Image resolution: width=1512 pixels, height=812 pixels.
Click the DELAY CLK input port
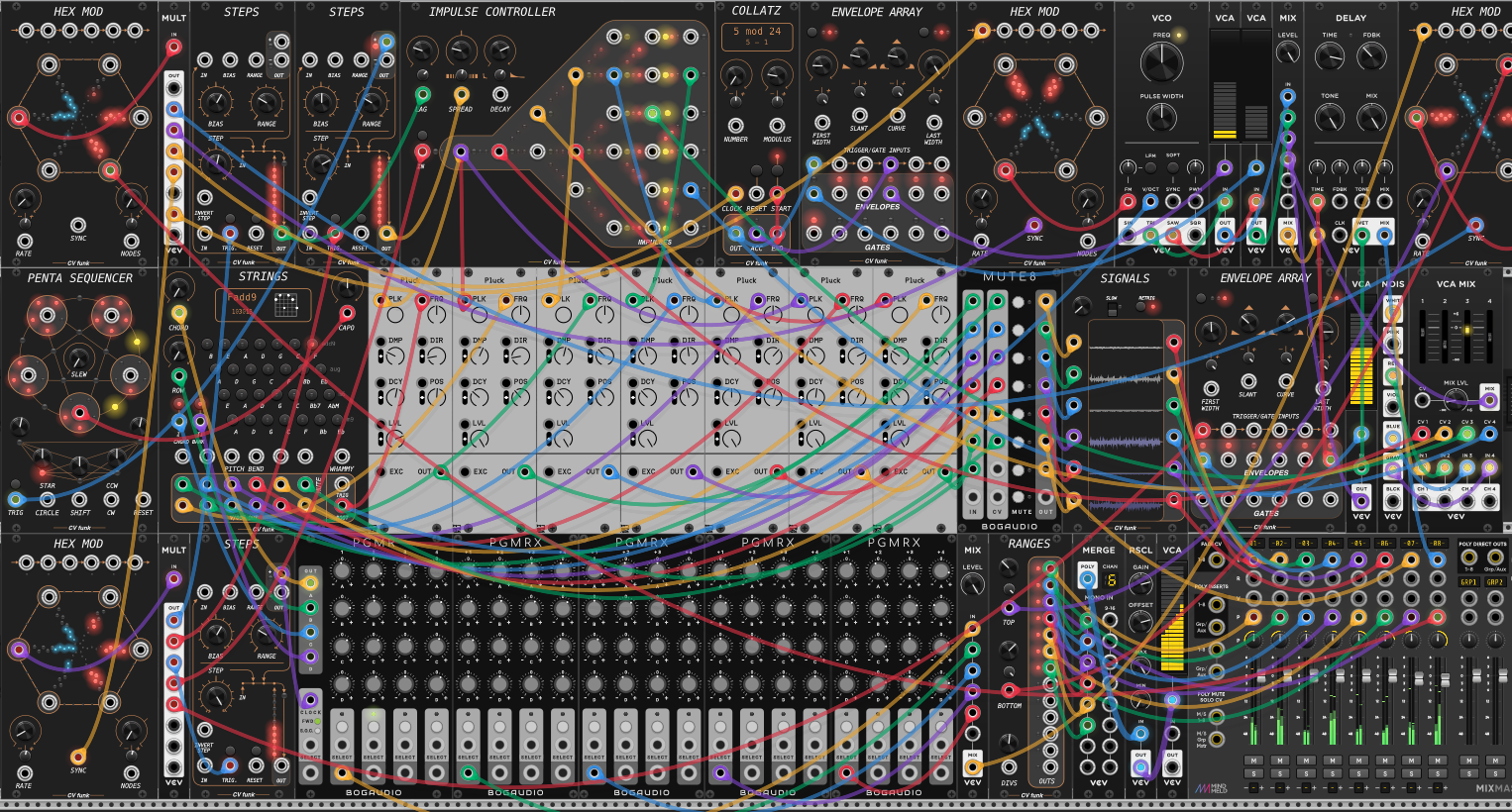click(x=1340, y=235)
